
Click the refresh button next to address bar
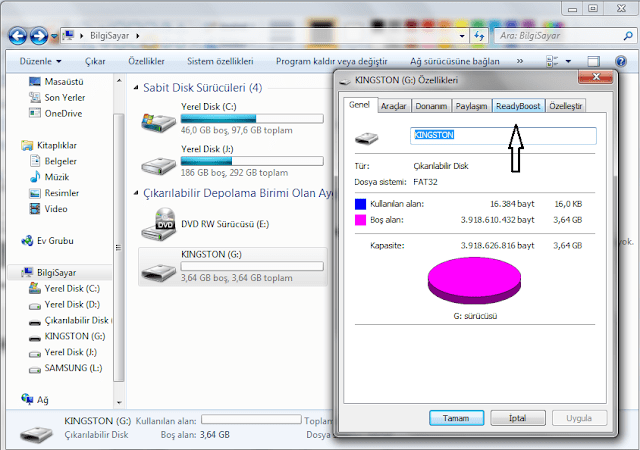pyautogui.click(x=479, y=36)
